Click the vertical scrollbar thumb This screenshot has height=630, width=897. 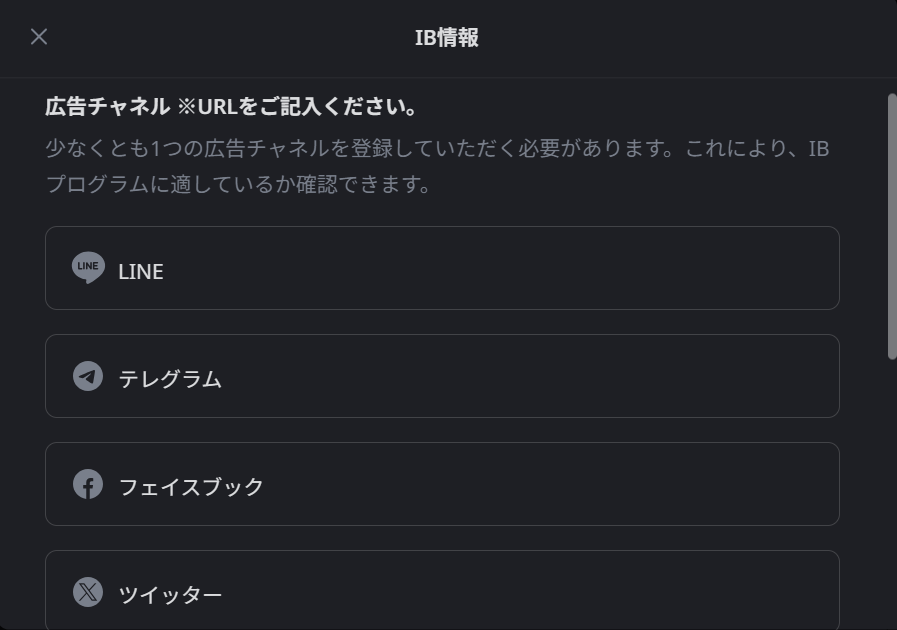tap(891, 225)
